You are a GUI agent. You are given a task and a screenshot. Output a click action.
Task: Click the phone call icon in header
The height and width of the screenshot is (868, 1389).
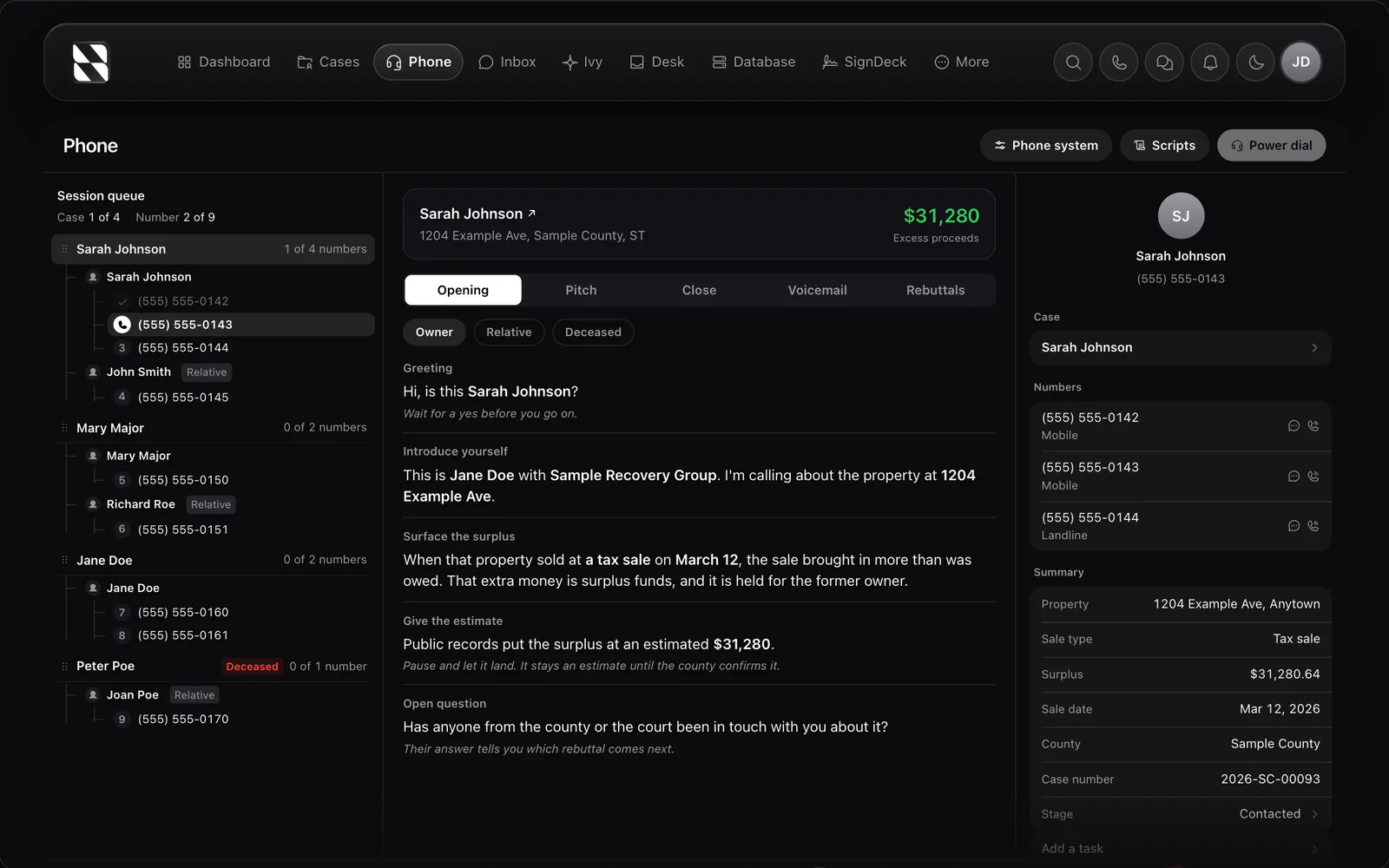point(1119,62)
